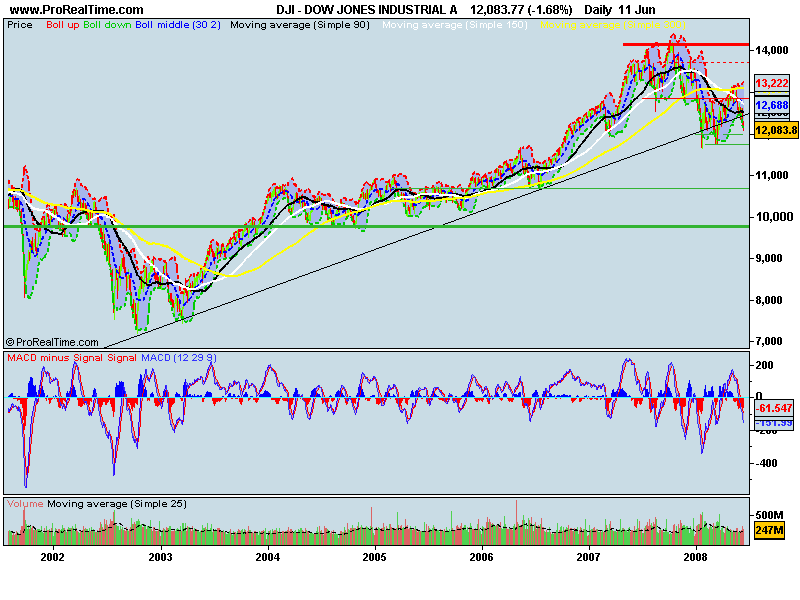Click the 2008 year label on time axis
The image size is (800, 600).
695,557
